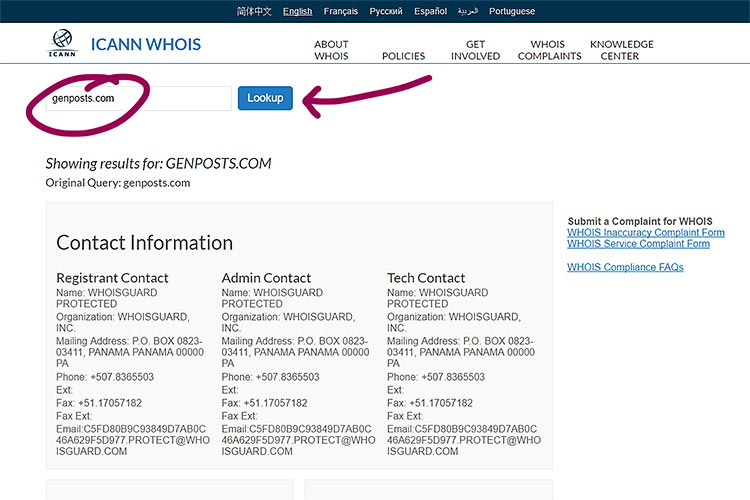Switch language to Español
750x500 pixels.
[430, 11]
